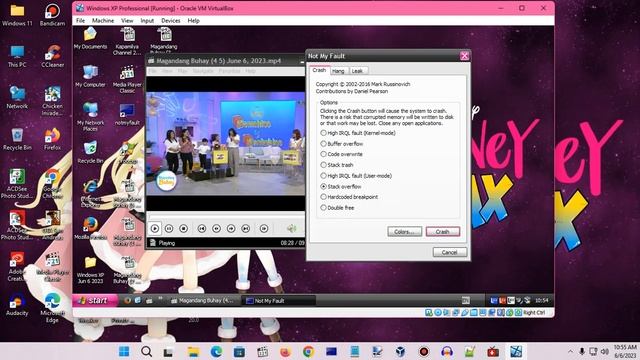This screenshot has width=640, height=360.
Task: Click the microphone icon in Windows 11 tray
Action: pos(582,351)
